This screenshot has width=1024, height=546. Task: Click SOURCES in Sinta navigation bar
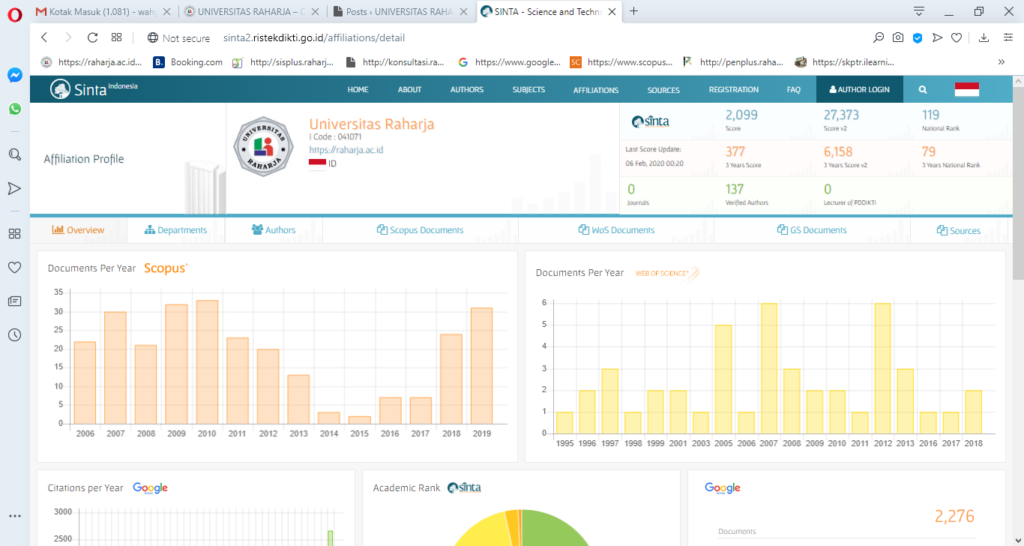(664, 90)
